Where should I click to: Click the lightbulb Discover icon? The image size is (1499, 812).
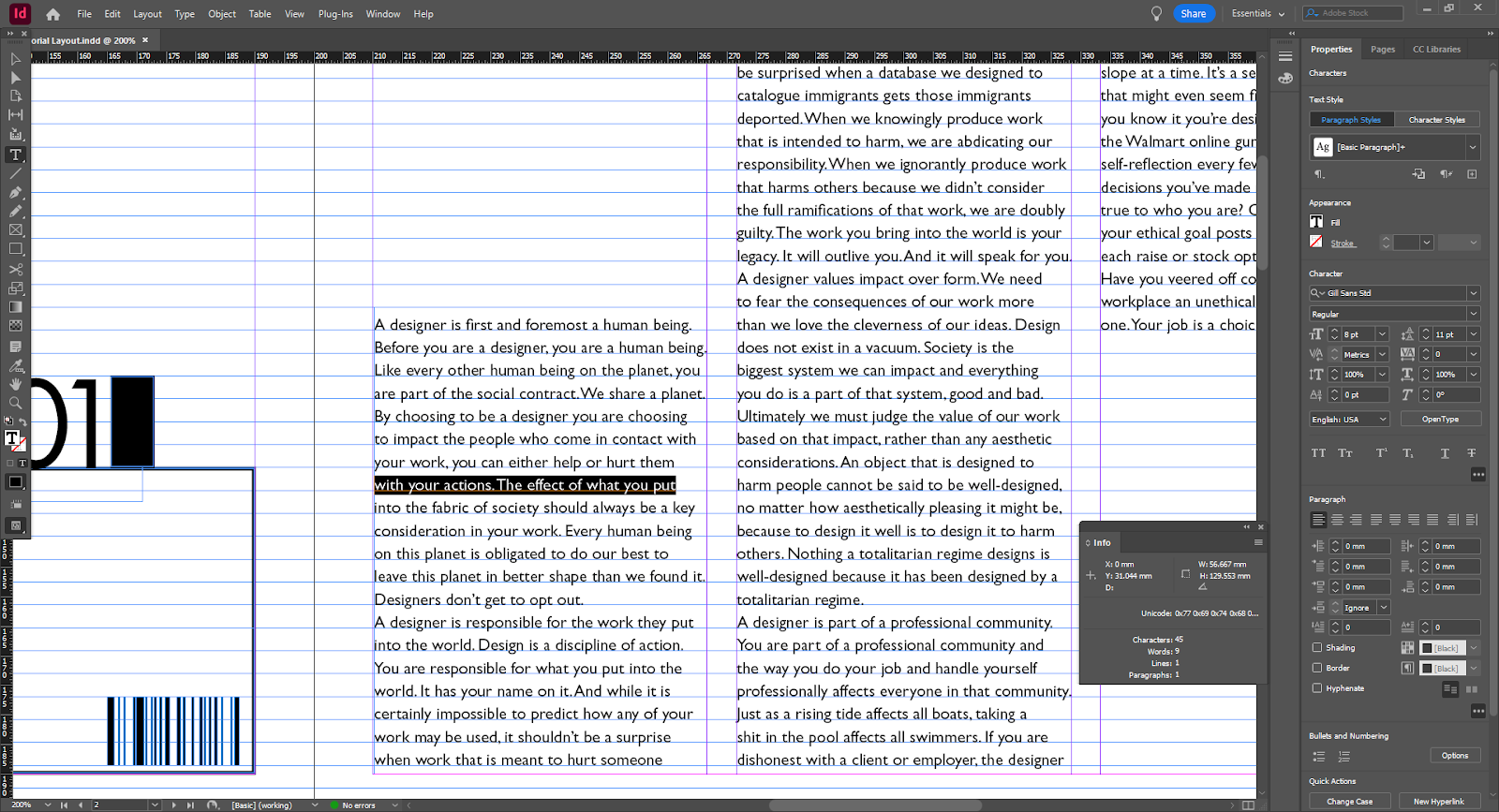[x=1156, y=14]
